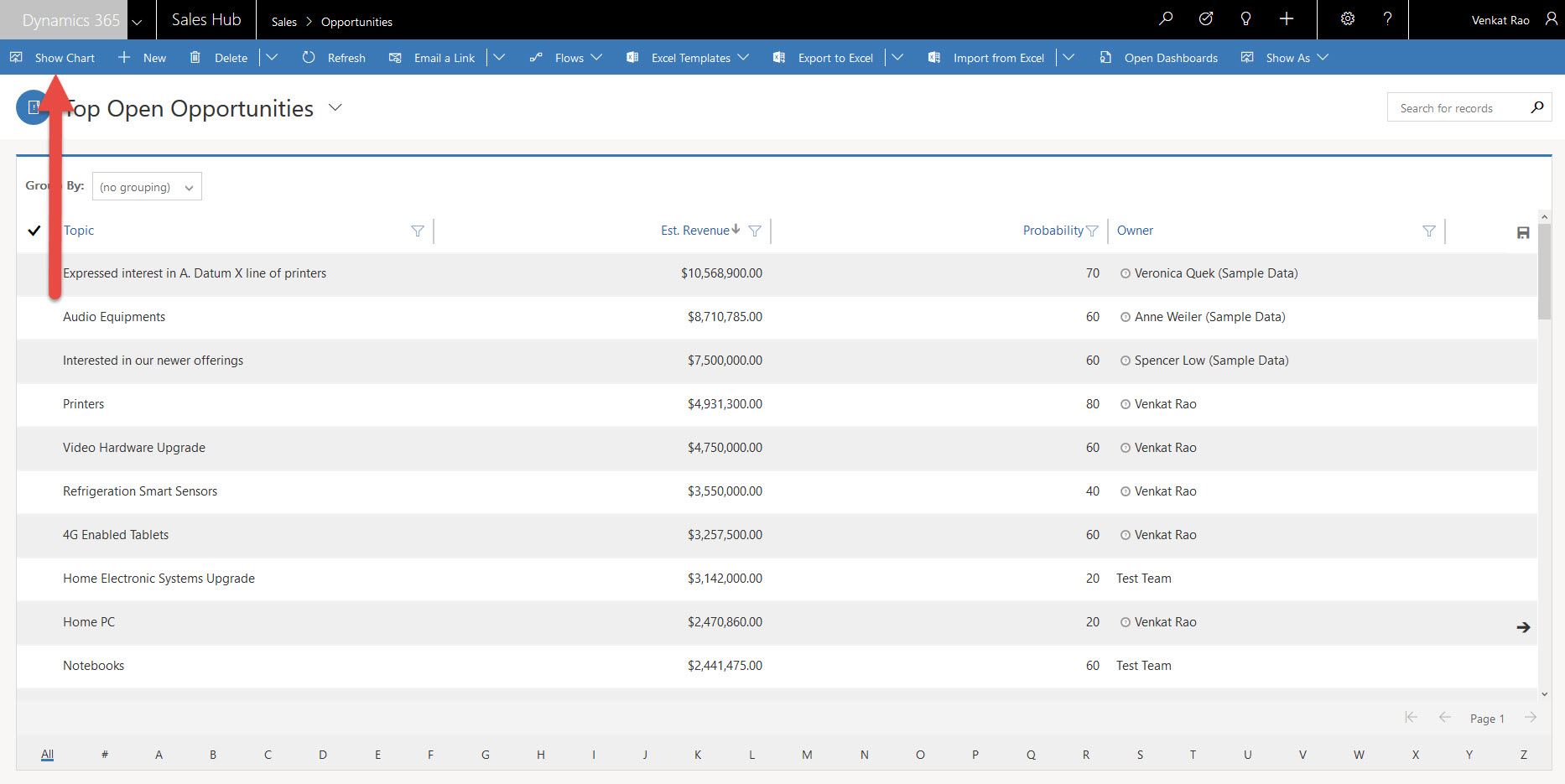Open the Group By no grouping dropdown

pos(147,187)
